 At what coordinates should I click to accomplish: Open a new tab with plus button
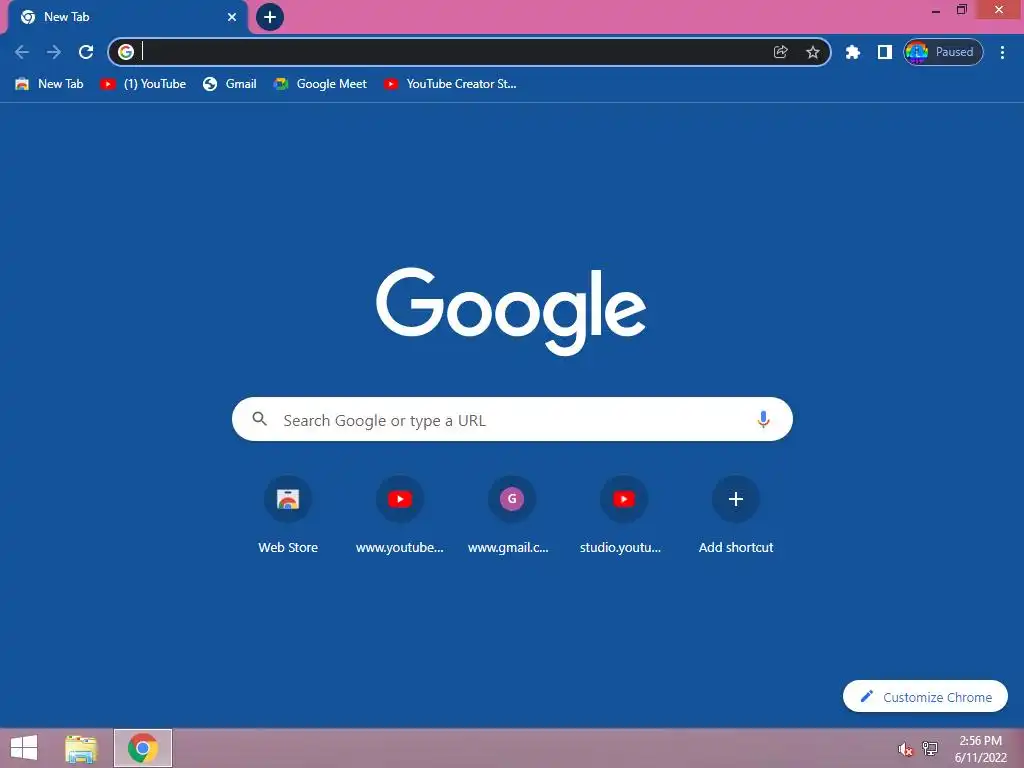click(x=270, y=17)
